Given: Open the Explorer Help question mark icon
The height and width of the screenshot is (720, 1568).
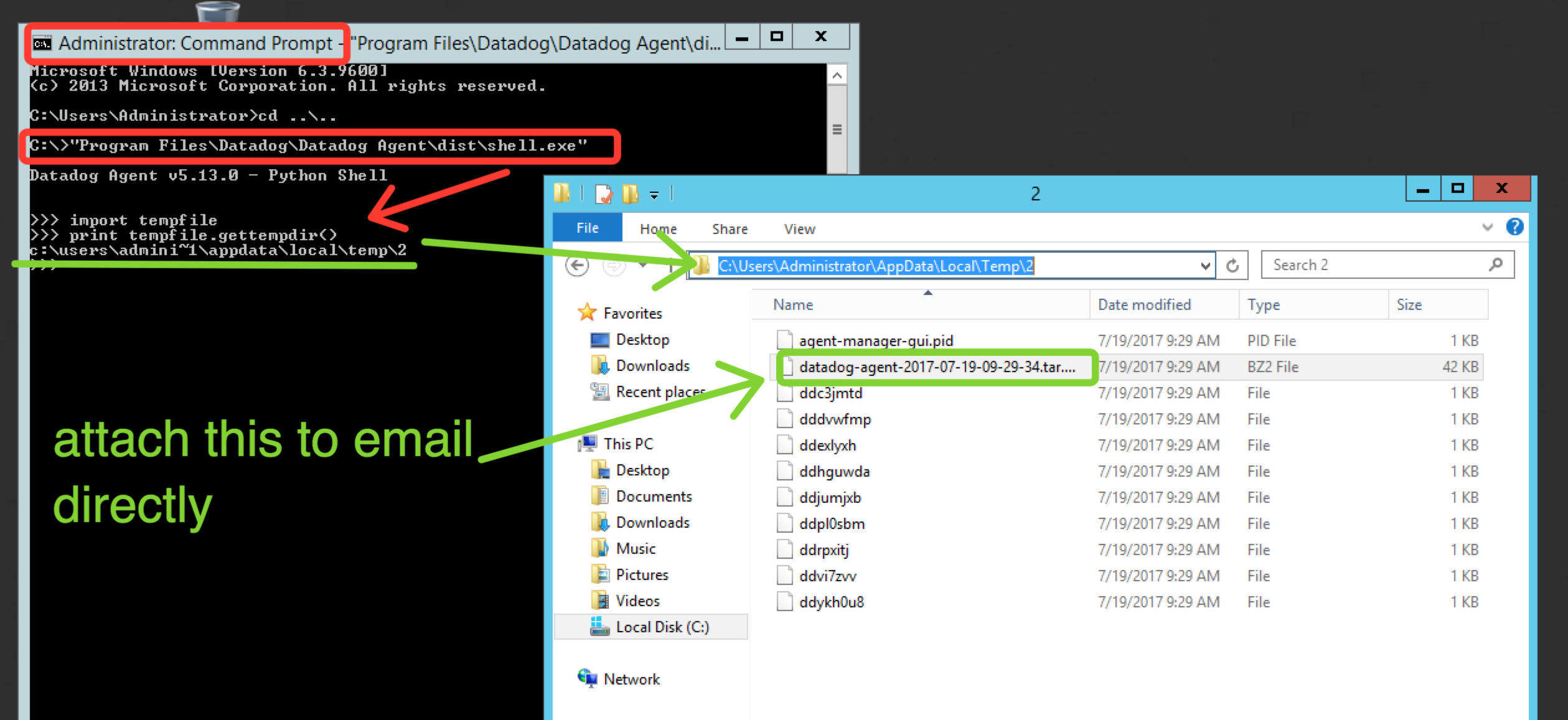Looking at the screenshot, I should [x=1514, y=227].
